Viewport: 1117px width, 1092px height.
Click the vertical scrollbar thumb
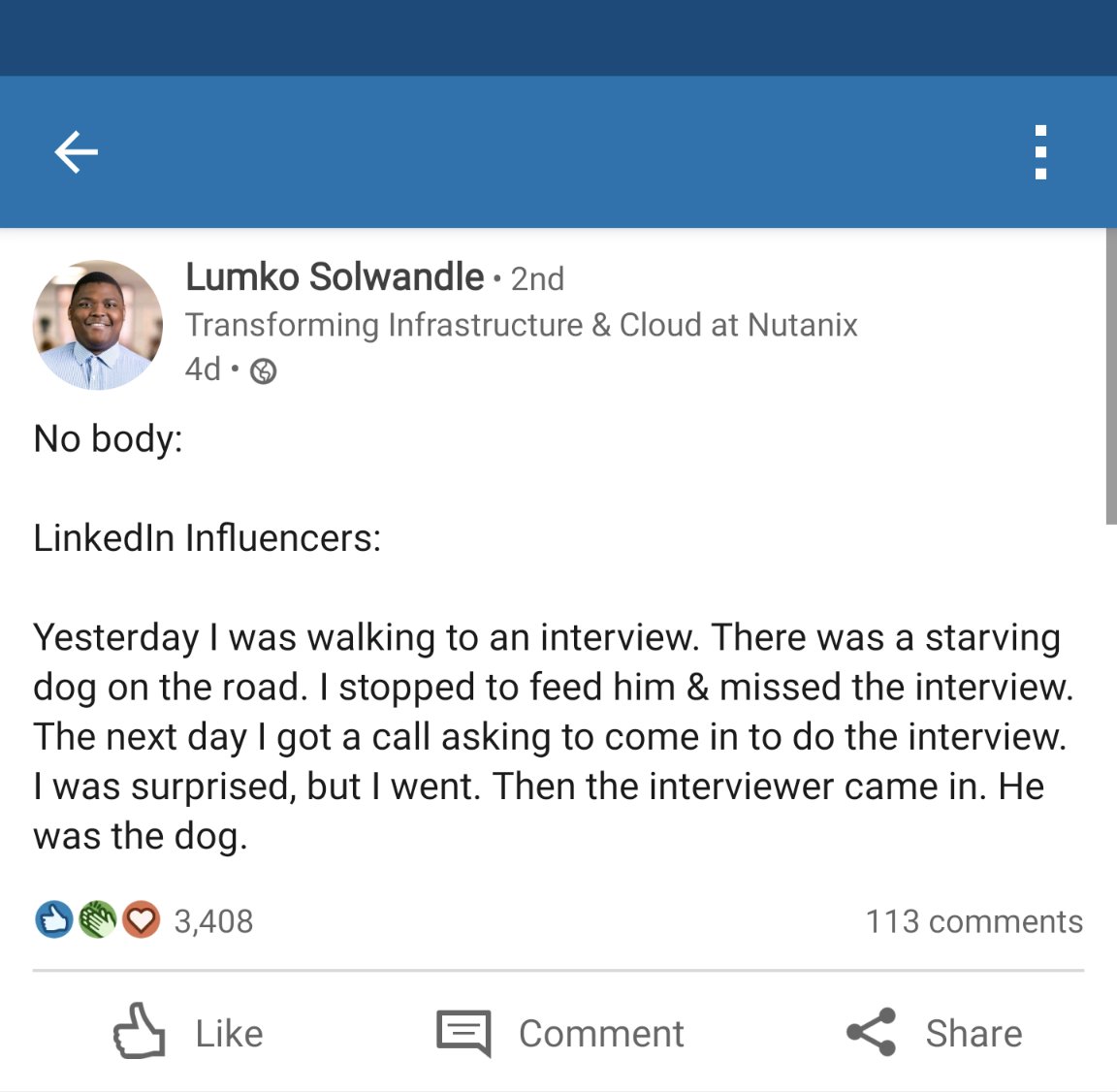pyautogui.click(x=1111, y=378)
